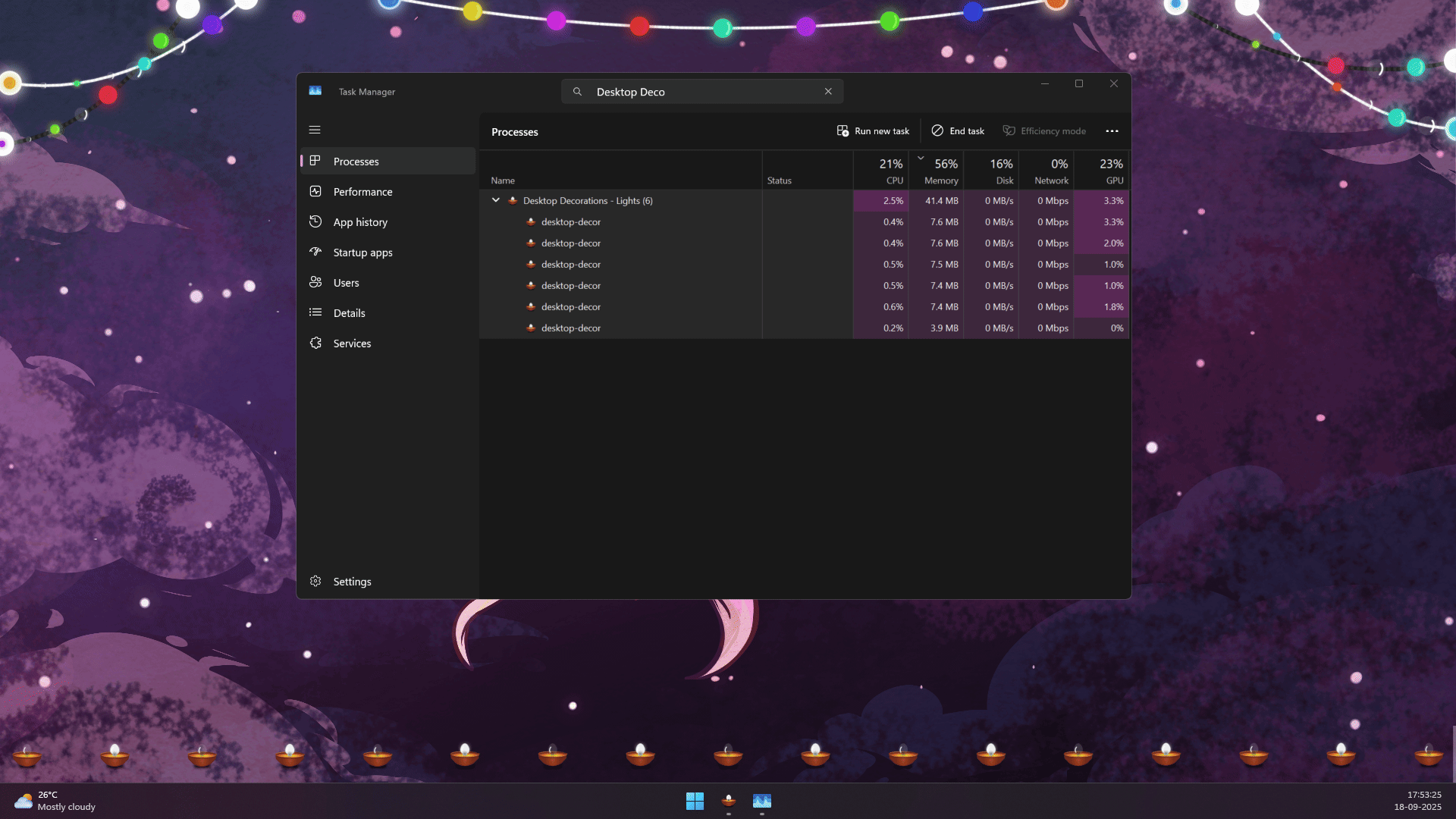Open the three-dot more options menu
The width and height of the screenshot is (1456, 819).
(1112, 131)
